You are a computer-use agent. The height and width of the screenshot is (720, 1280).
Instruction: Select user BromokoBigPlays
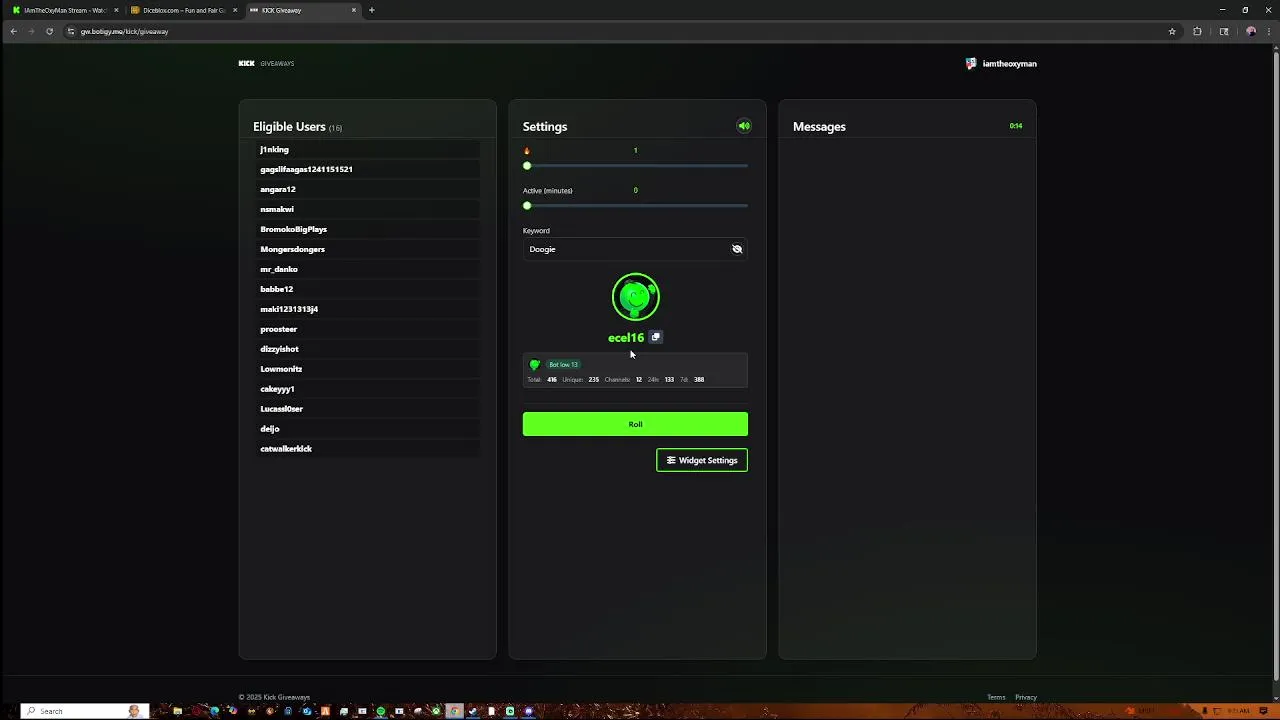pyautogui.click(x=367, y=229)
